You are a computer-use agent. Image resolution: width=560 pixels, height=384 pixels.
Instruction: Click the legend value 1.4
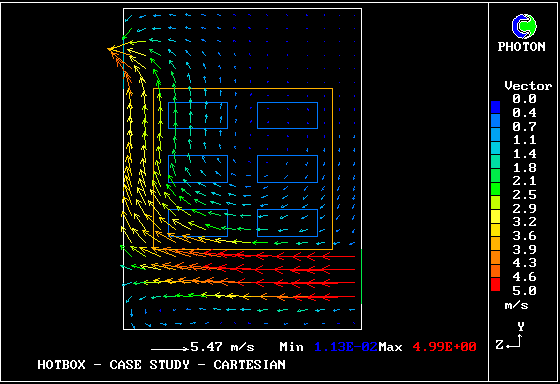(x=524, y=154)
